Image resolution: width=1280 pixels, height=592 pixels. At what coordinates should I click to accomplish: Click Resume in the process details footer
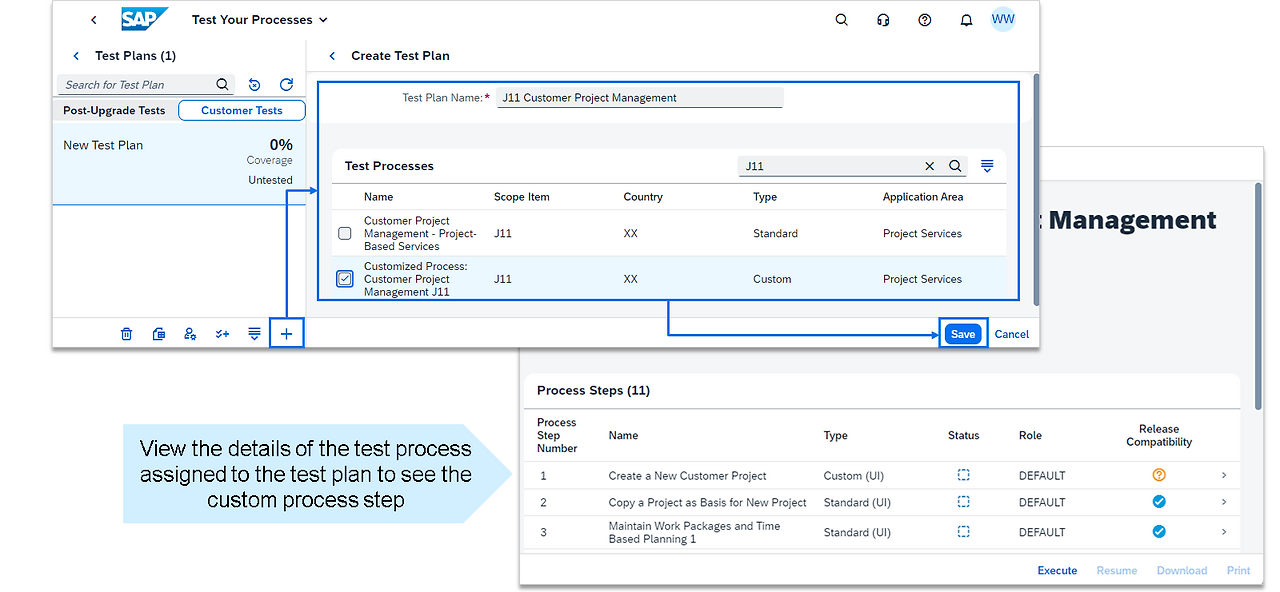(x=1117, y=571)
